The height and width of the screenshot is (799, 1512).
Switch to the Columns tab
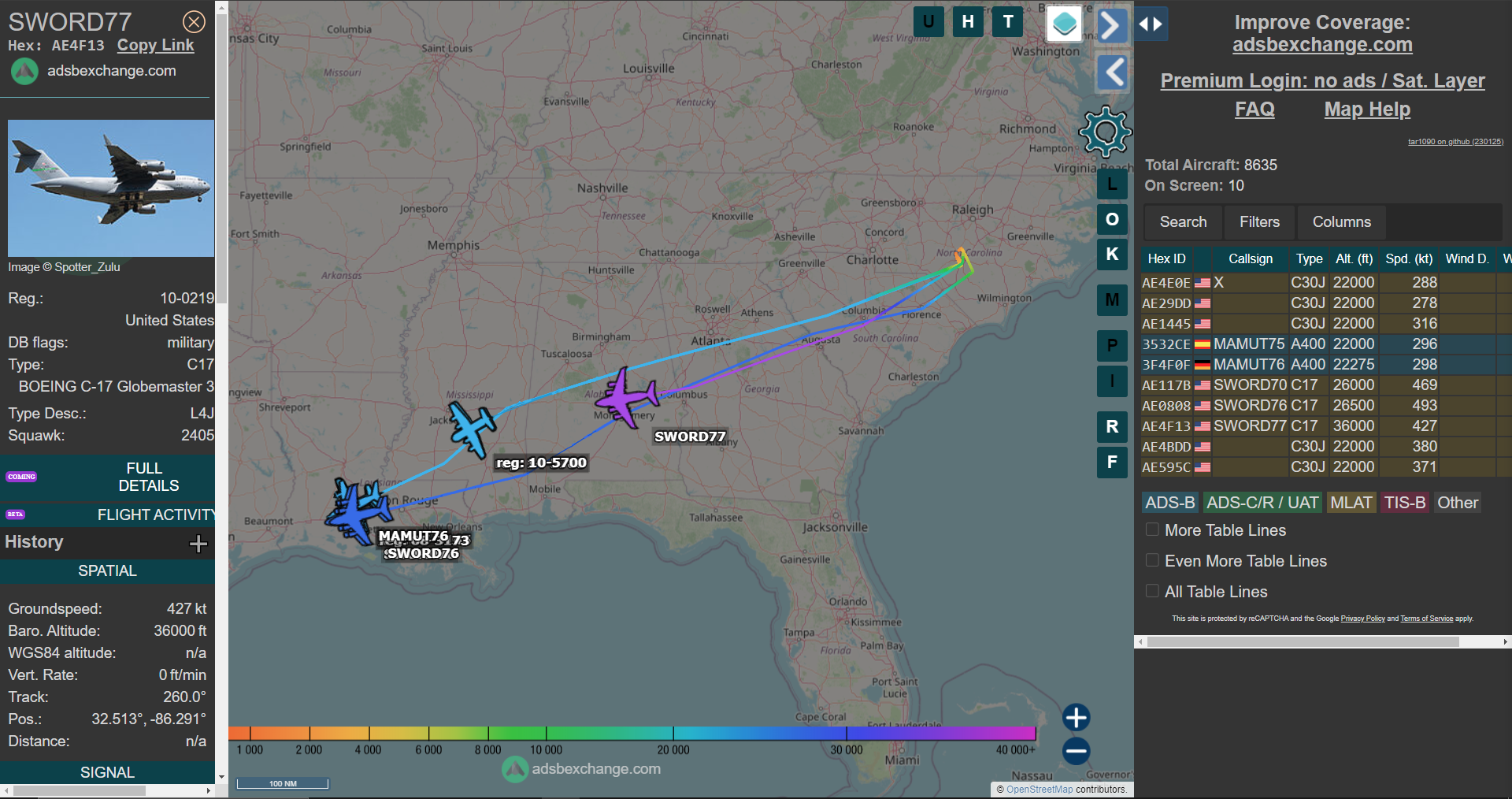[x=1341, y=222]
